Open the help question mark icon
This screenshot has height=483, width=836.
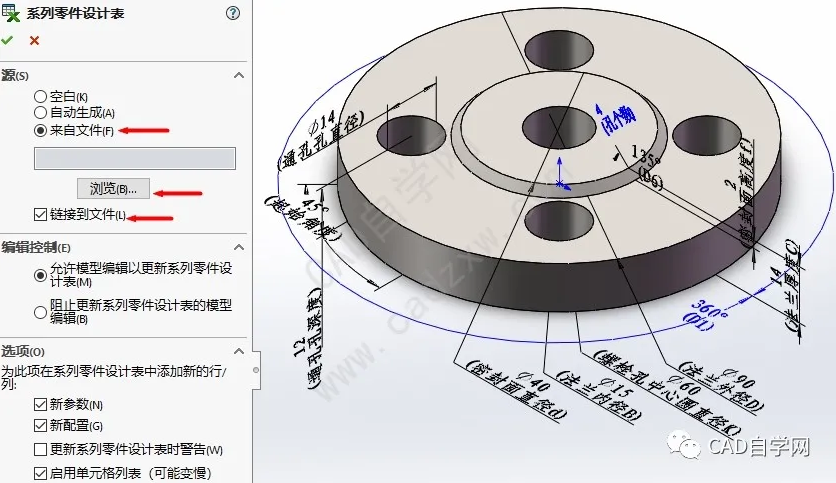233,13
